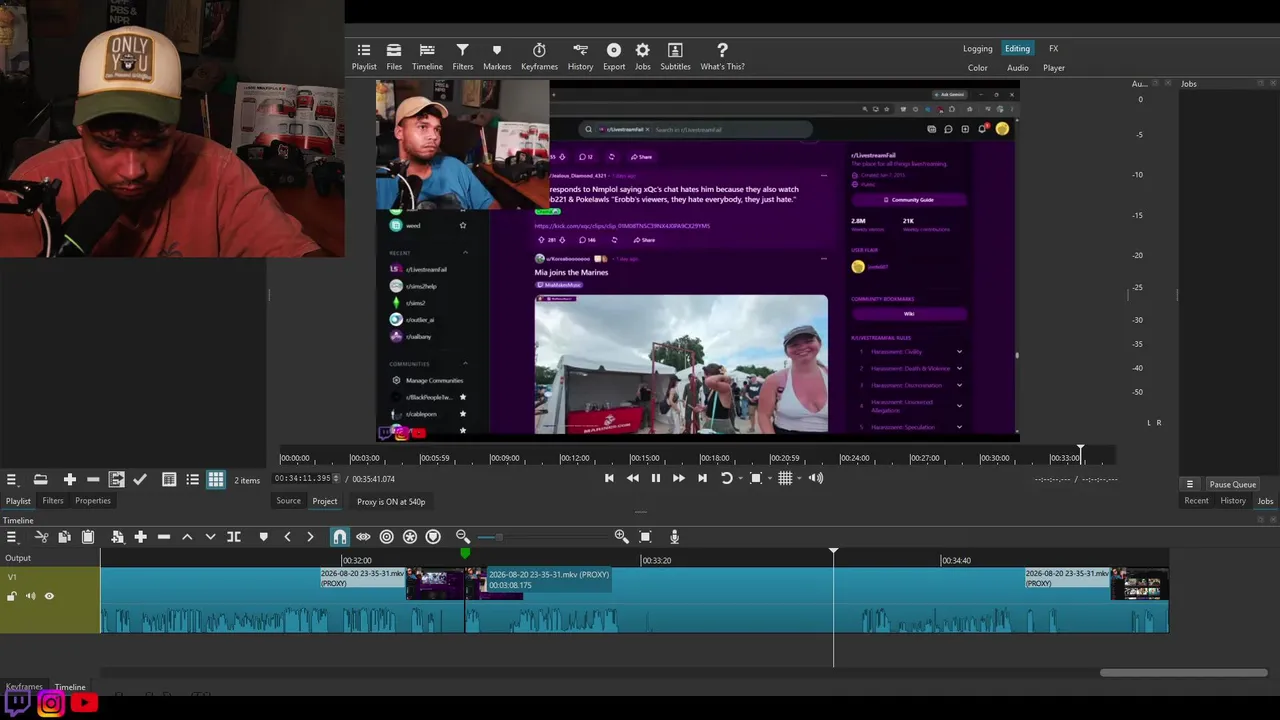Open the timeline hamburger menu
The height and width of the screenshot is (720, 1280).
pos(12,537)
